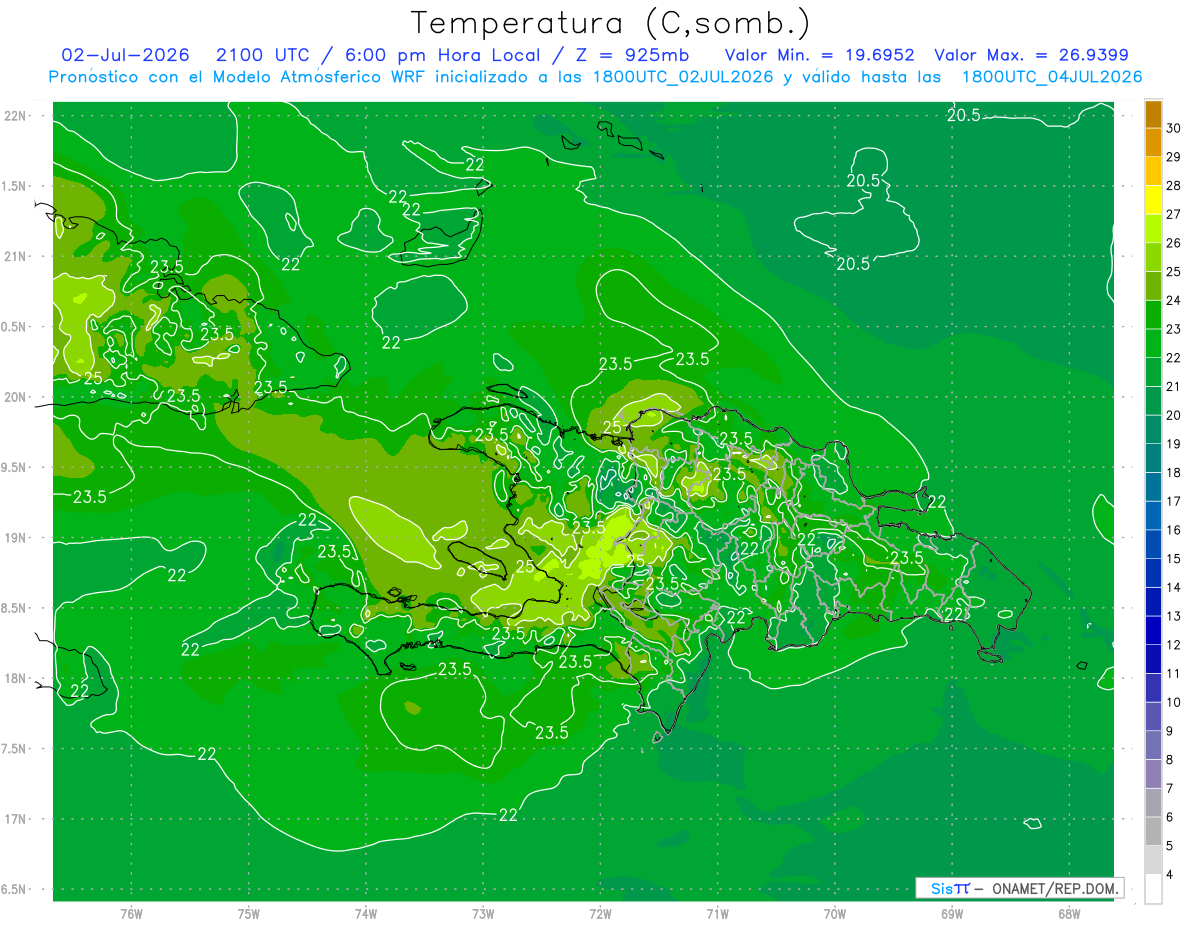The width and height of the screenshot is (1200, 927).
Task: Click the valid-until time '1800UTC_04JUL2026'
Action: point(1052,77)
